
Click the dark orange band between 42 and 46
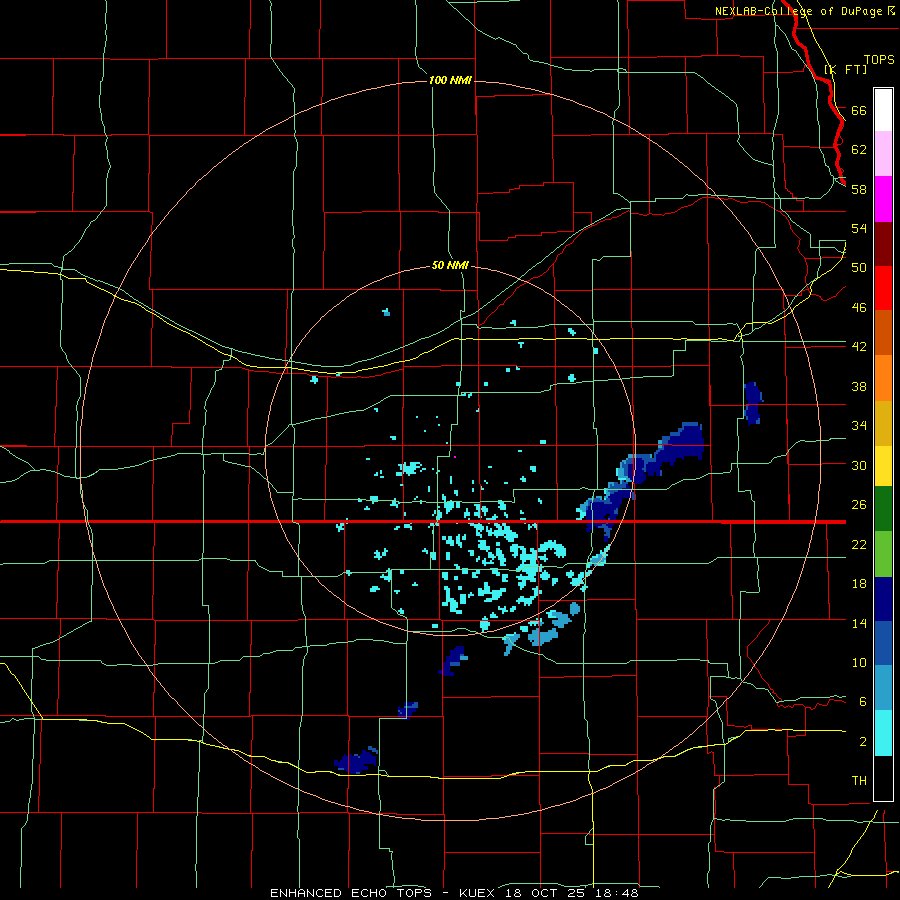coord(883,332)
